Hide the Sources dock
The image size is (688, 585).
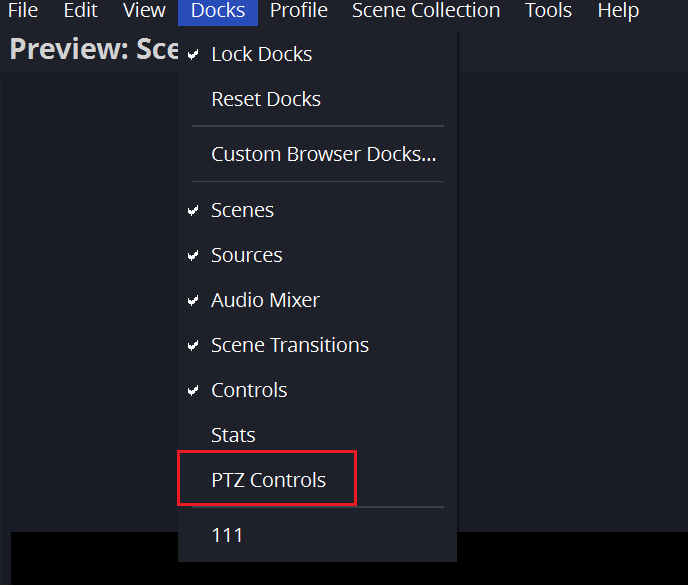click(x=247, y=255)
